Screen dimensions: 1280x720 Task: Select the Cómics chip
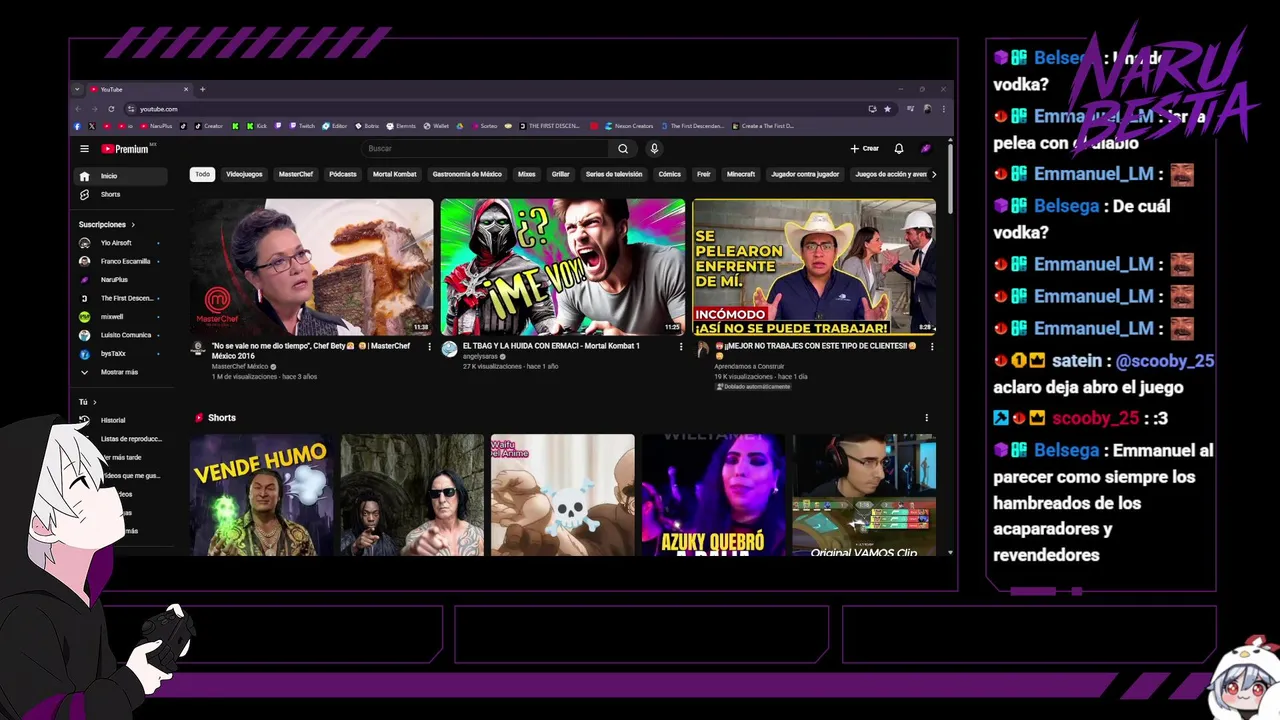(x=670, y=174)
